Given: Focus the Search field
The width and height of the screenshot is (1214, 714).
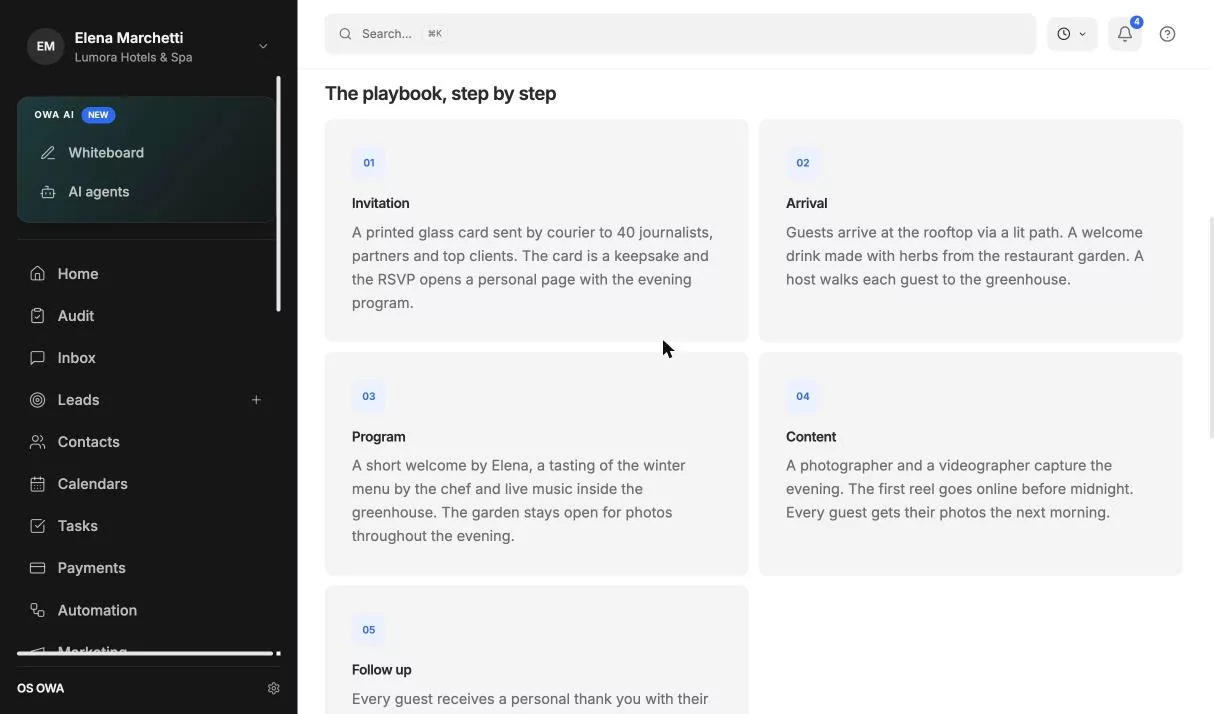Looking at the screenshot, I should tap(680, 34).
